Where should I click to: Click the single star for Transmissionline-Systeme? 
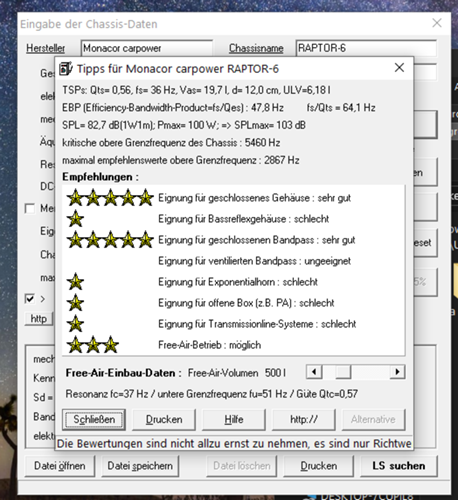pyautogui.click(x=75, y=324)
